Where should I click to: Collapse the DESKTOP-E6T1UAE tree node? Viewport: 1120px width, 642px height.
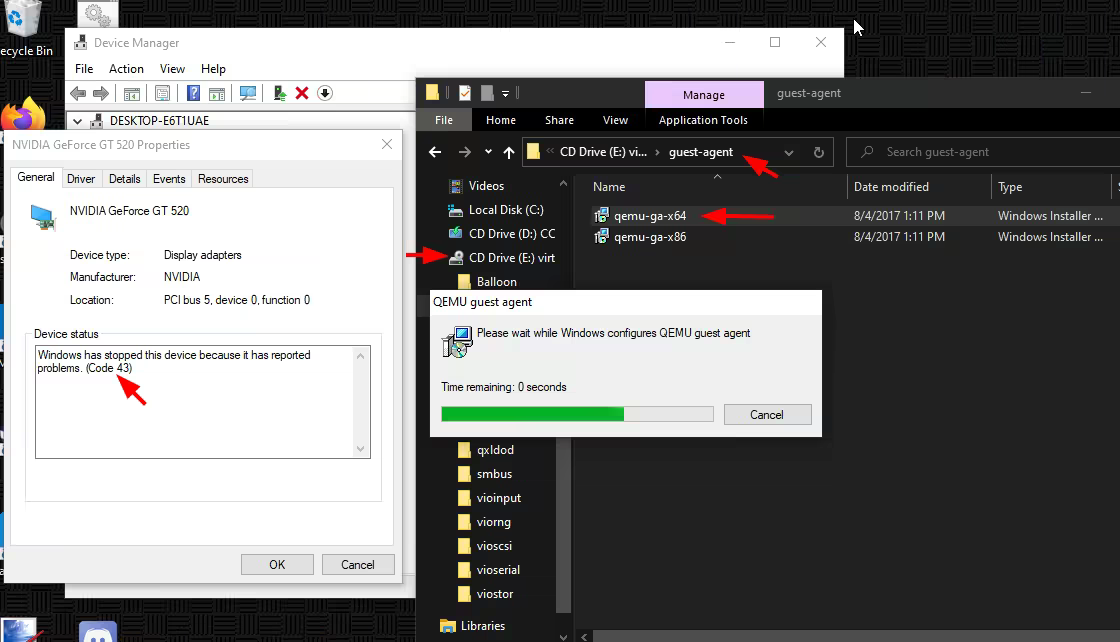[77, 121]
